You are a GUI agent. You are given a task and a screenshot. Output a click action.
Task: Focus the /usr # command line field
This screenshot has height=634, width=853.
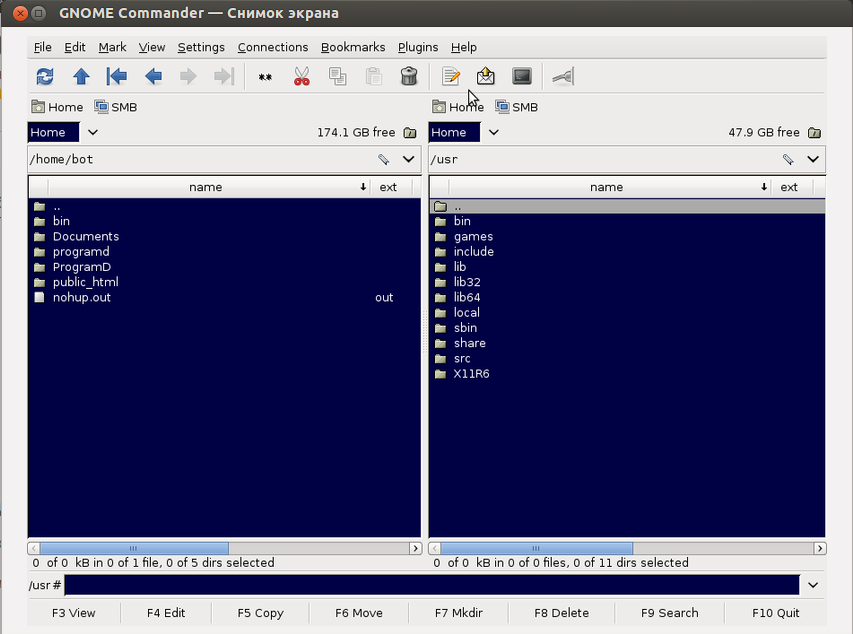[432, 585]
